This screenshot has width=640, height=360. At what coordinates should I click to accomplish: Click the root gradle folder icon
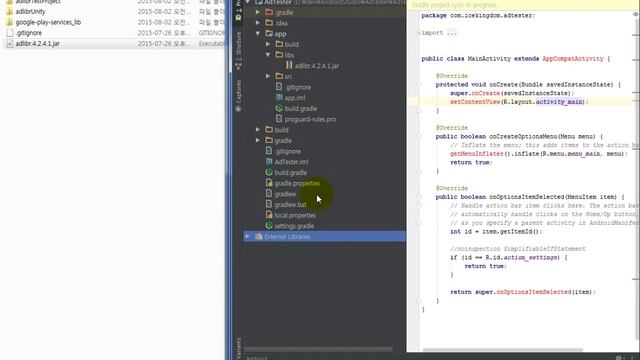269,140
